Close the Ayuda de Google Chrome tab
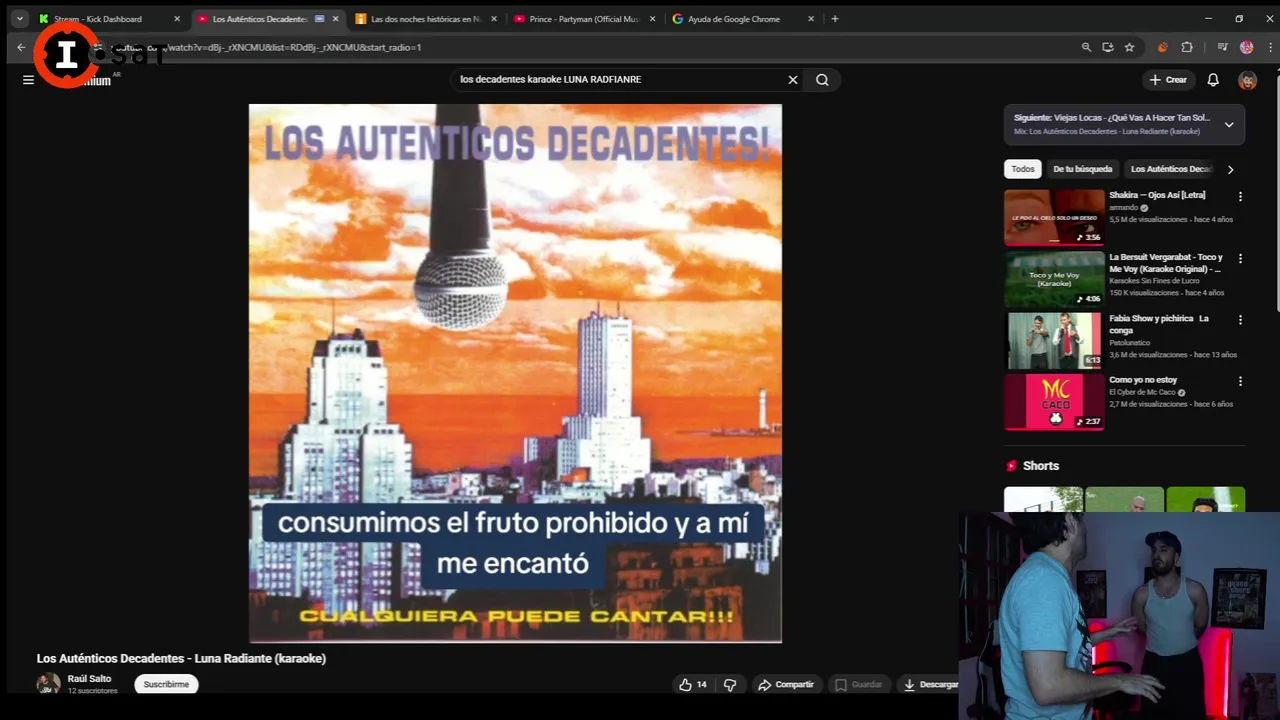This screenshot has height=720, width=1280. coord(811,19)
